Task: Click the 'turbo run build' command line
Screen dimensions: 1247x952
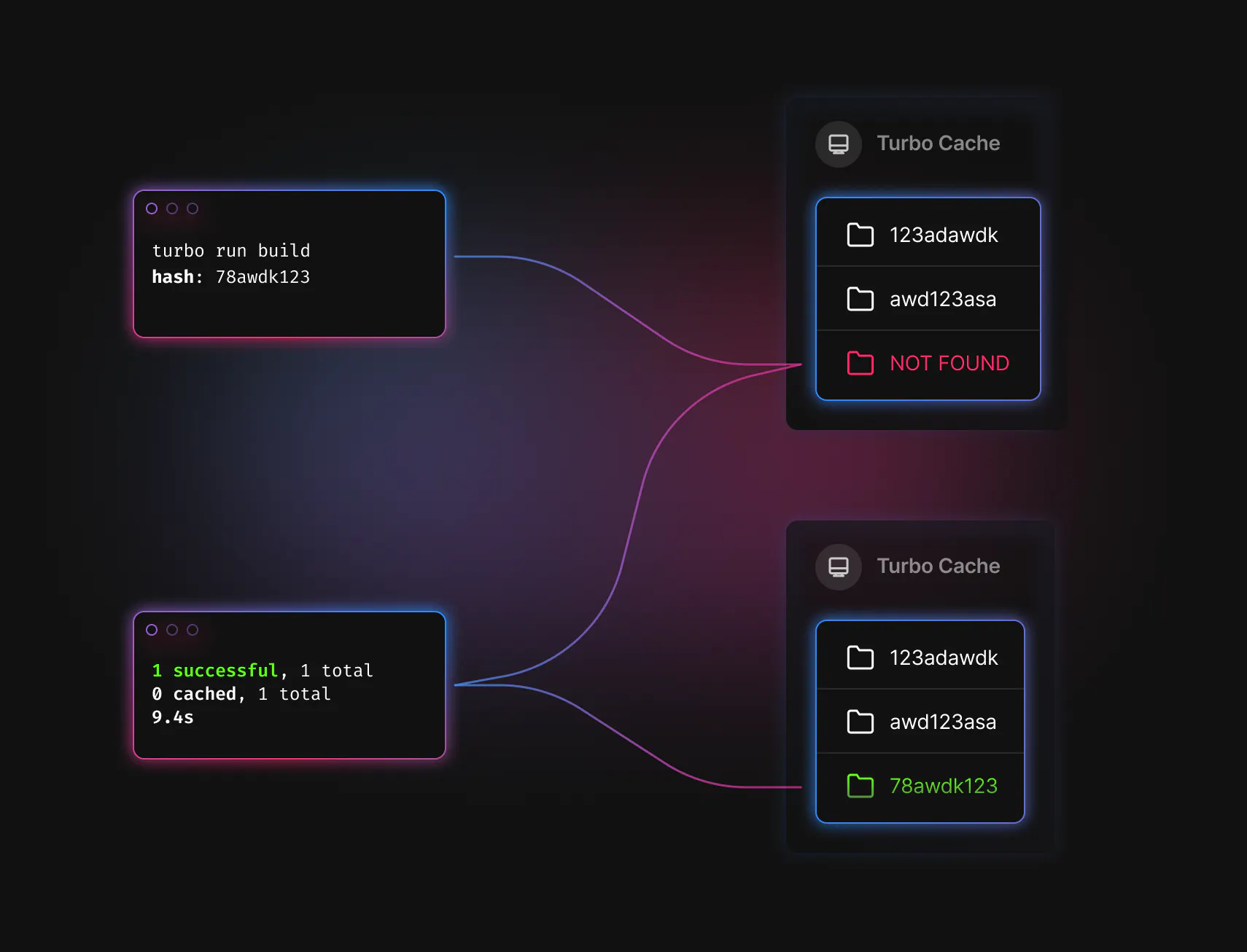Action: coord(231,251)
